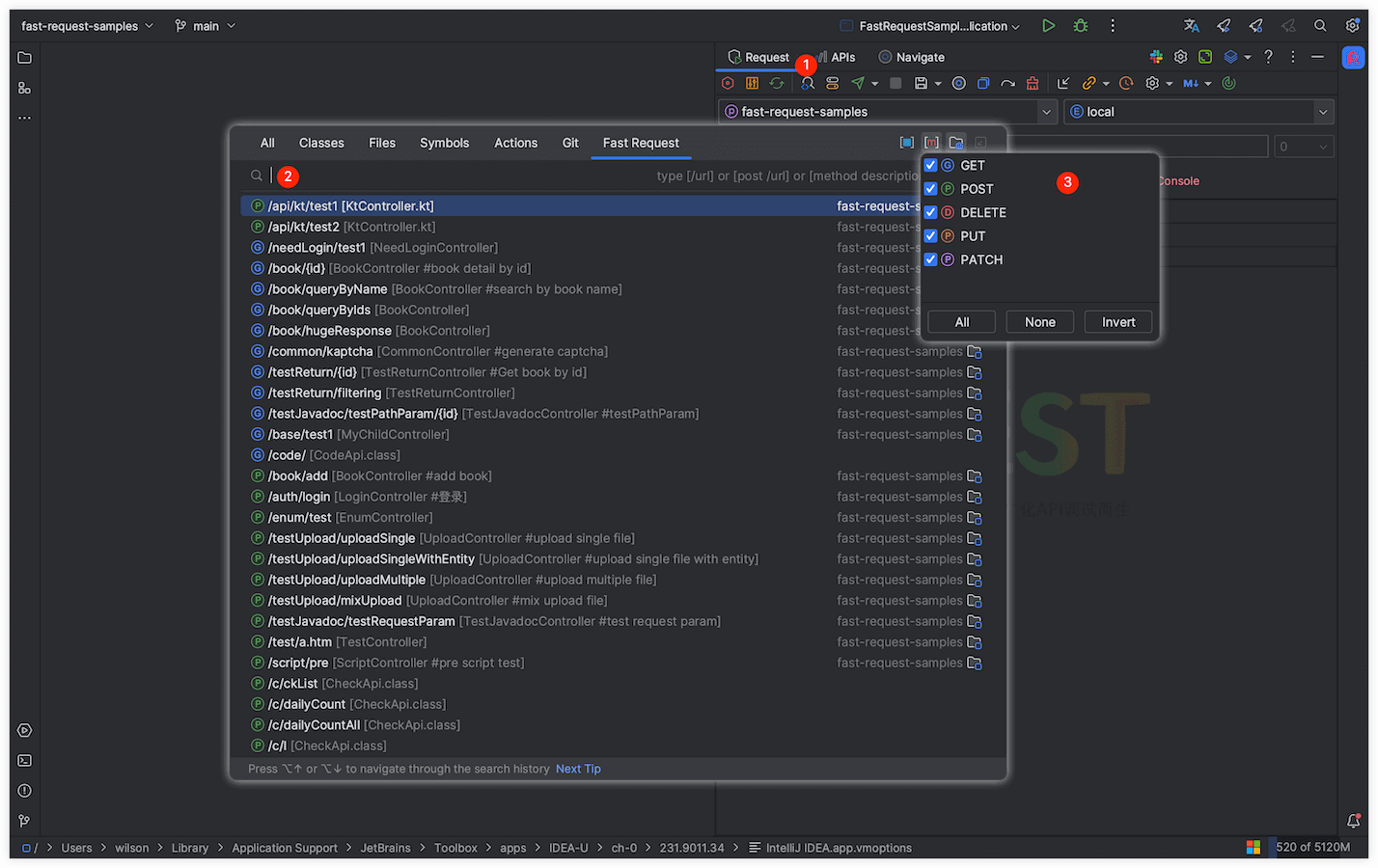The height and width of the screenshot is (868, 1378).
Task: Click the green sync refresh icon
Action: tap(777, 84)
